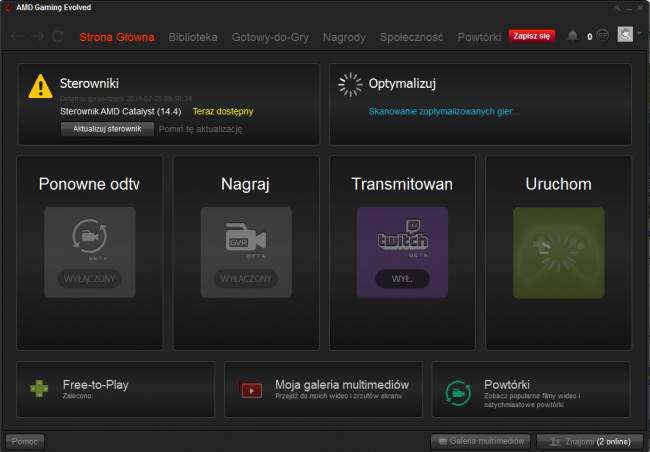
Task: Click the green Free-to-Play plus icon
Action: pos(39,388)
